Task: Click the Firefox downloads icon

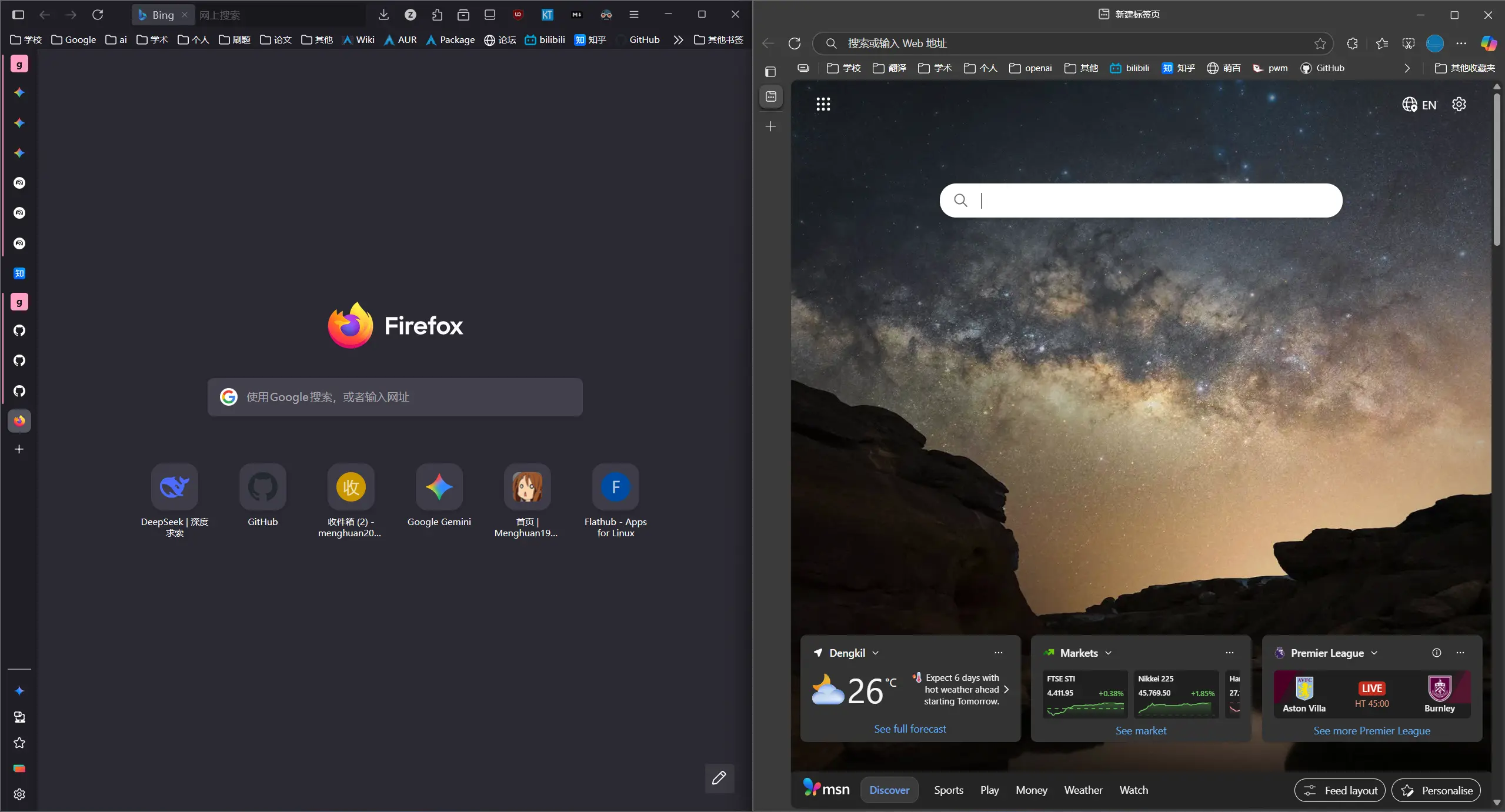Action: pos(383,15)
